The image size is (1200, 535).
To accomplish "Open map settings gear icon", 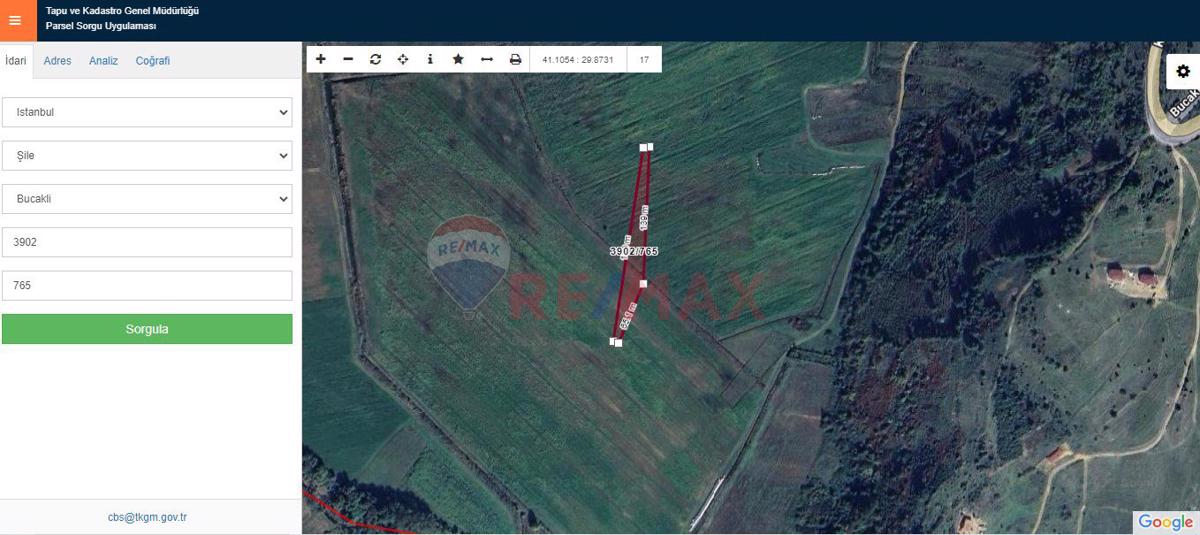I will 1183,71.
